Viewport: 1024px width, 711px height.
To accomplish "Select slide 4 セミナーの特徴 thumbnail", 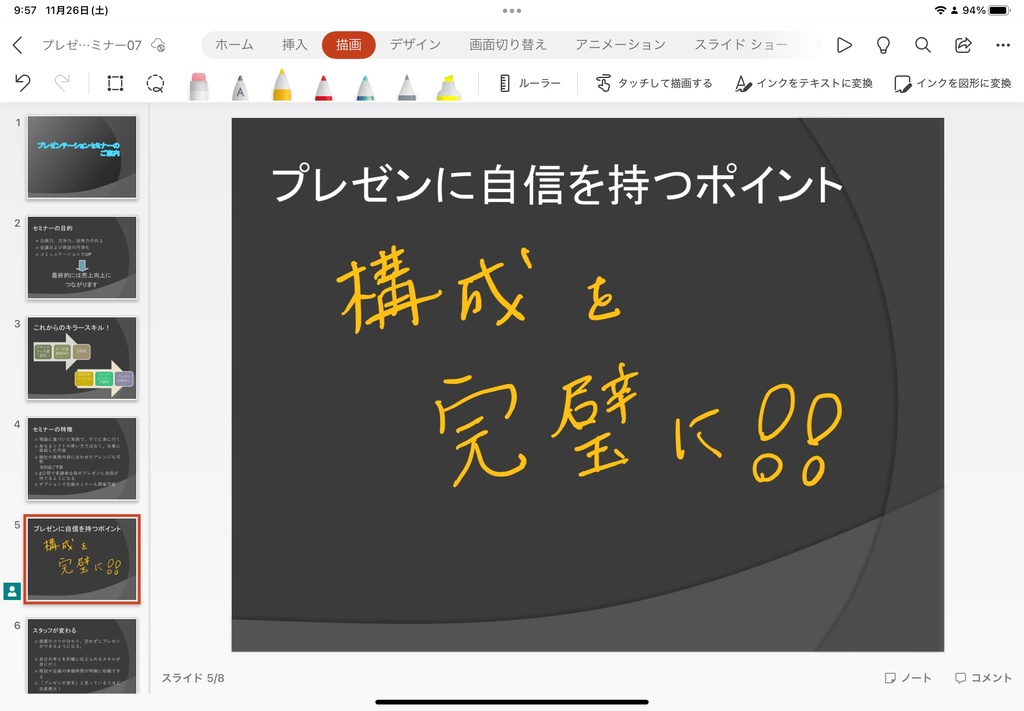I will coord(82,458).
